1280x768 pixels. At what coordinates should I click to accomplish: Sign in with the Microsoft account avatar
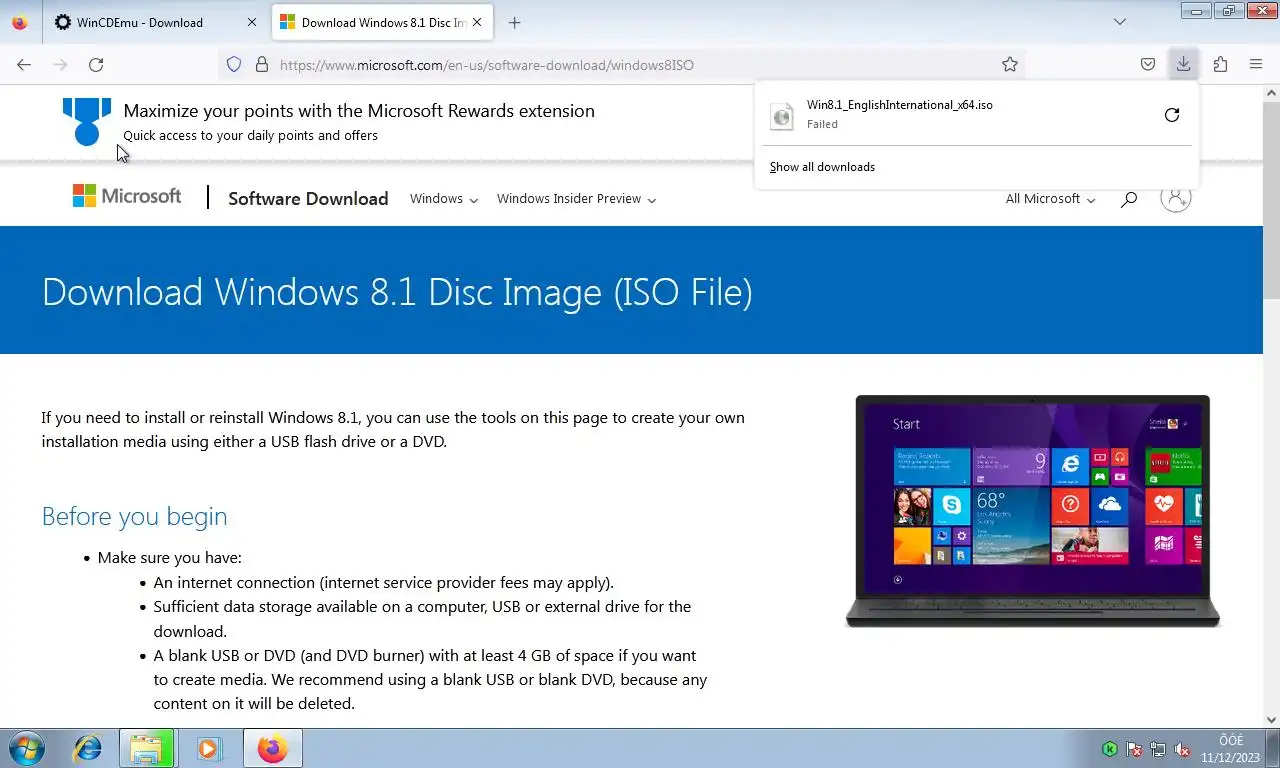[x=1175, y=198]
